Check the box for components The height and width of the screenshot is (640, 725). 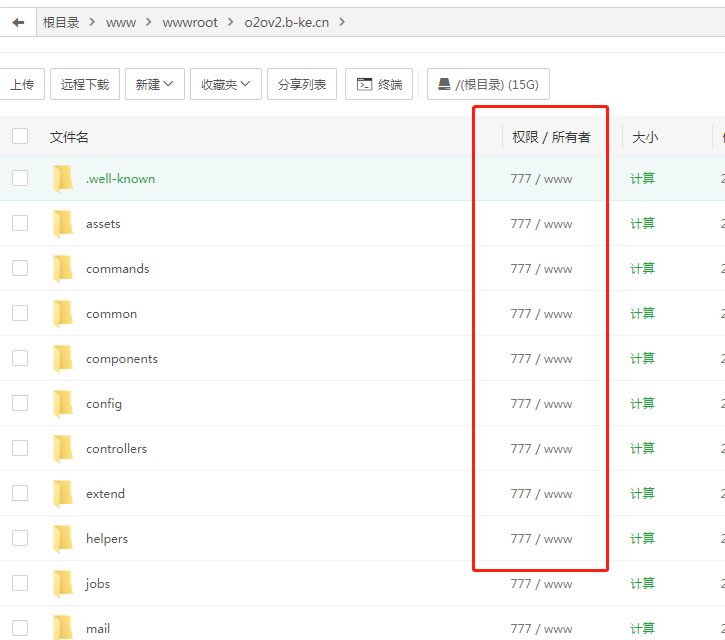pos(20,358)
